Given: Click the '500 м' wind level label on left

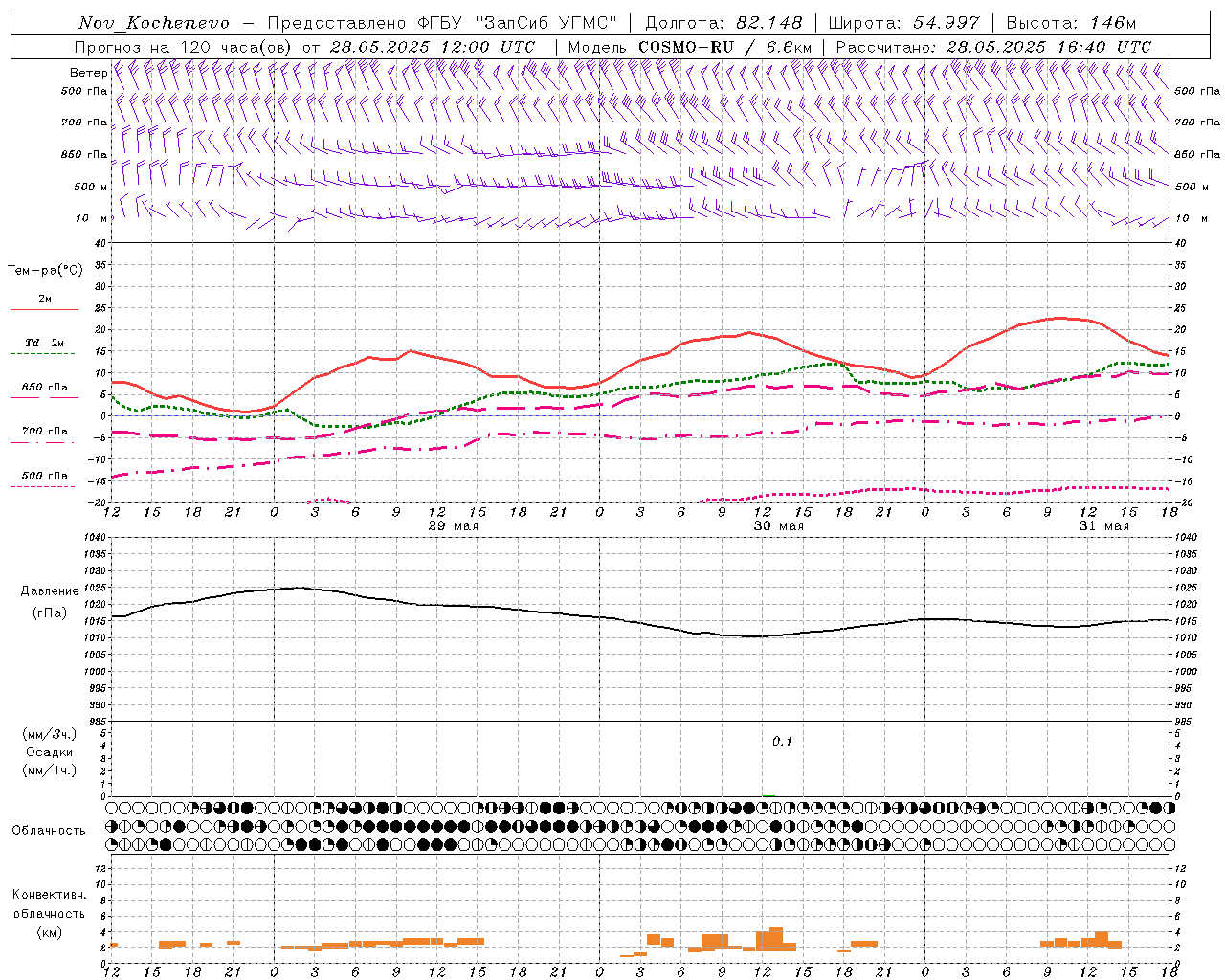Looking at the screenshot, I should click(91, 187).
